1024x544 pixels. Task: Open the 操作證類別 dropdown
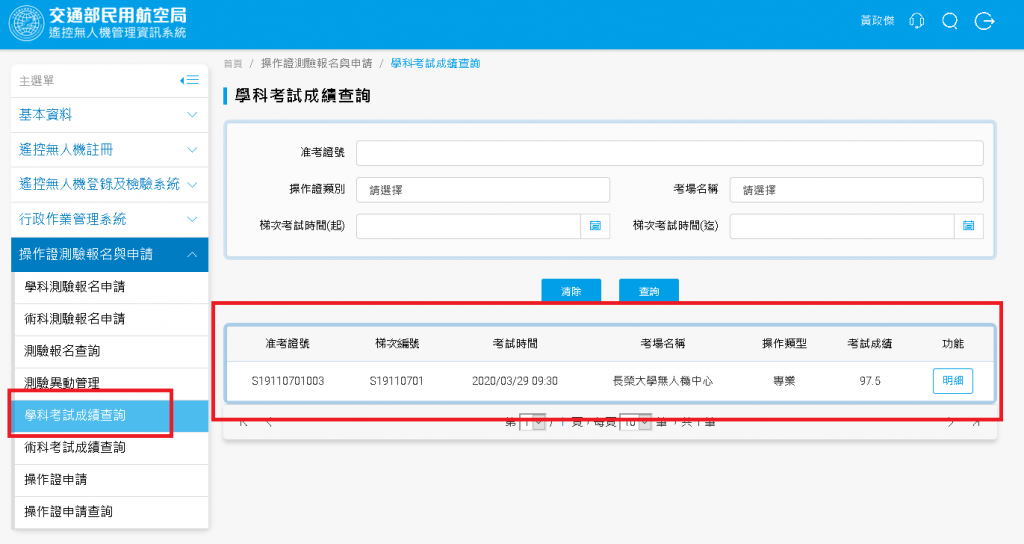pyautogui.click(x=483, y=189)
